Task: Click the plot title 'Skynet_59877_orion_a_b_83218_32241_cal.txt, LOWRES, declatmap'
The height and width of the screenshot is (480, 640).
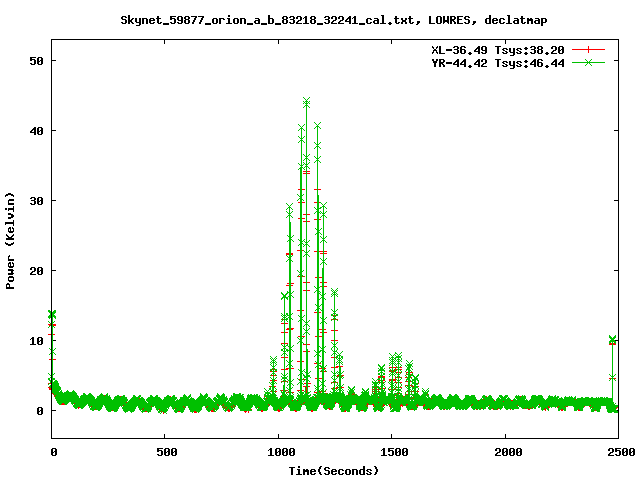Action: coord(333,20)
